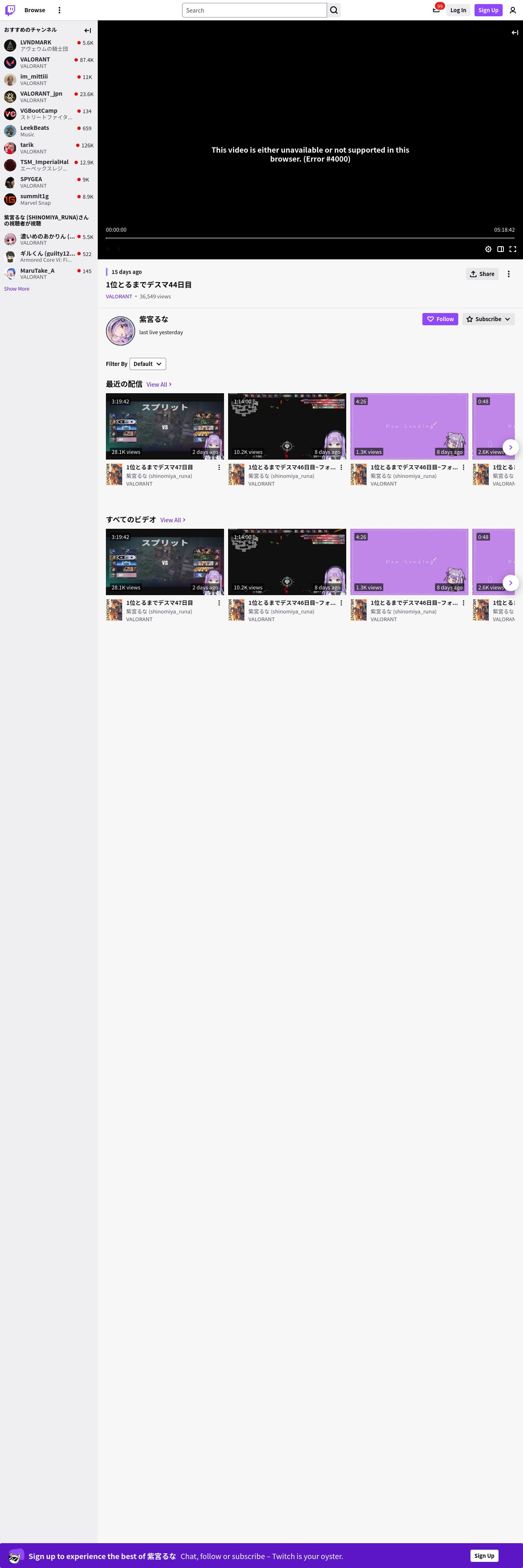Open ギルくん Armored Core channel
Image resolution: width=523 pixels, height=1568 pixels.
click(49, 256)
